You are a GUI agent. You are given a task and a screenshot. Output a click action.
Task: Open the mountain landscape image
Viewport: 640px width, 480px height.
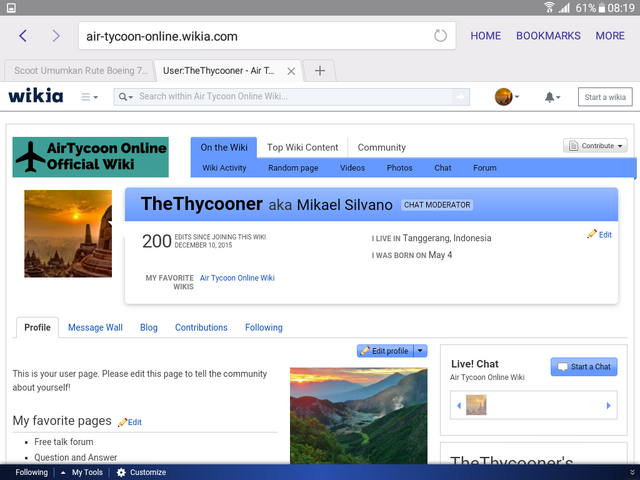pos(358,416)
